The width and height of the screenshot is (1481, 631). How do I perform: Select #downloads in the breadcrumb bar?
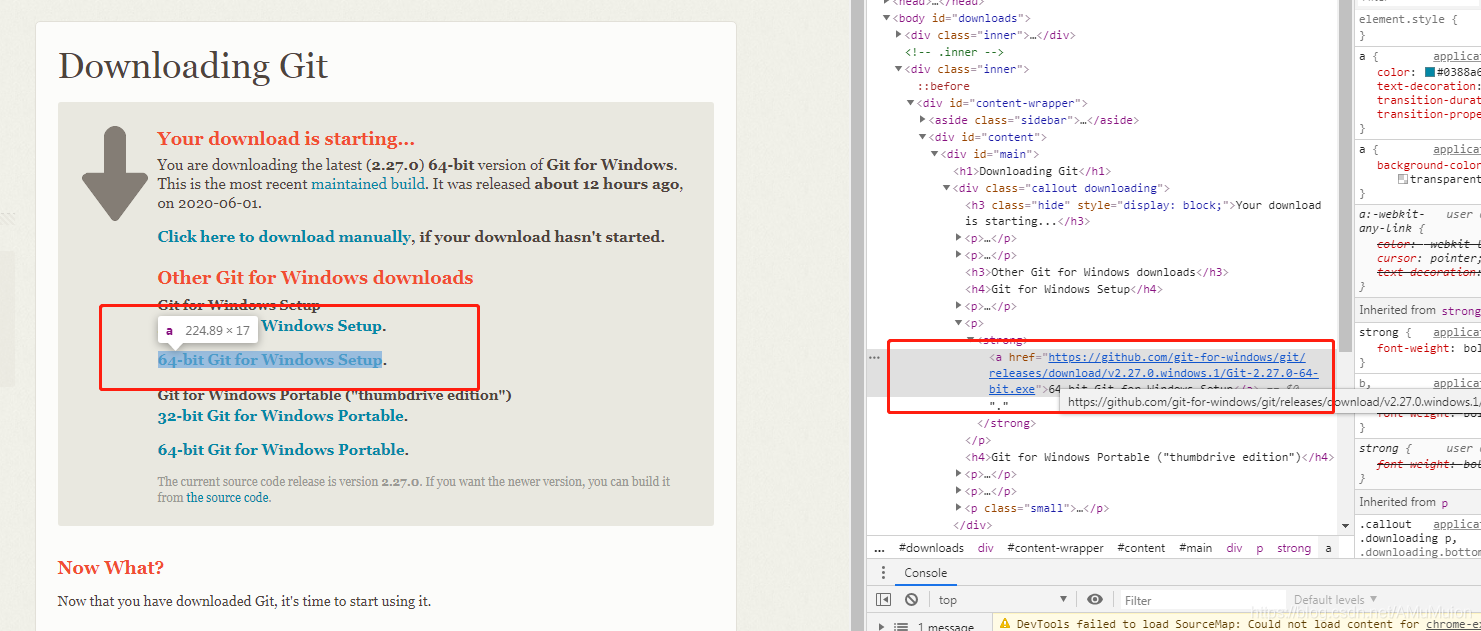coord(931,548)
